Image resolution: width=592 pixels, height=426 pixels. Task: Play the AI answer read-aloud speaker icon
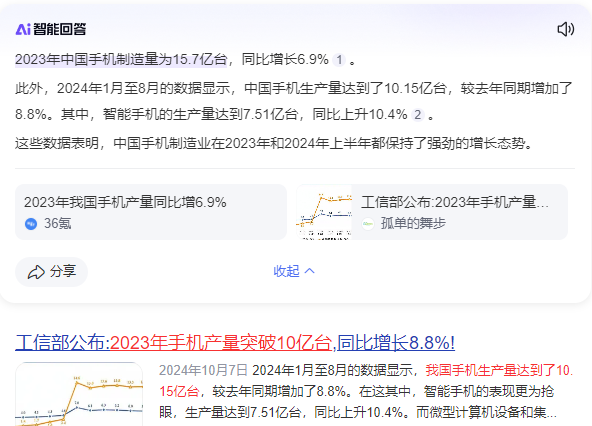click(x=566, y=29)
